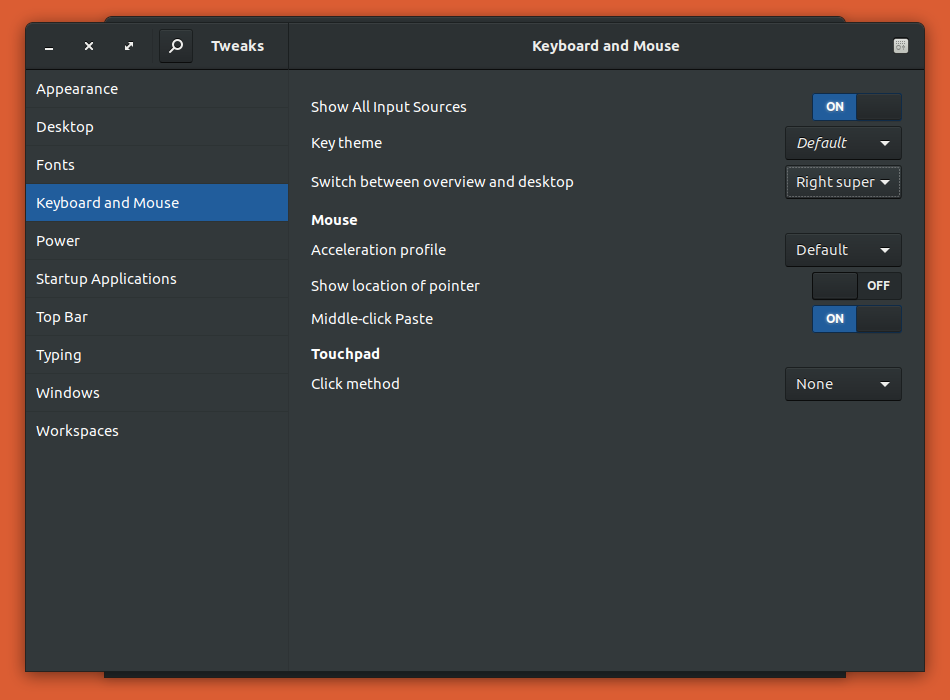This screenshot has width=950, height=700.
Task: Maximize the Tweaks window
Action: [x=129, y=46]
